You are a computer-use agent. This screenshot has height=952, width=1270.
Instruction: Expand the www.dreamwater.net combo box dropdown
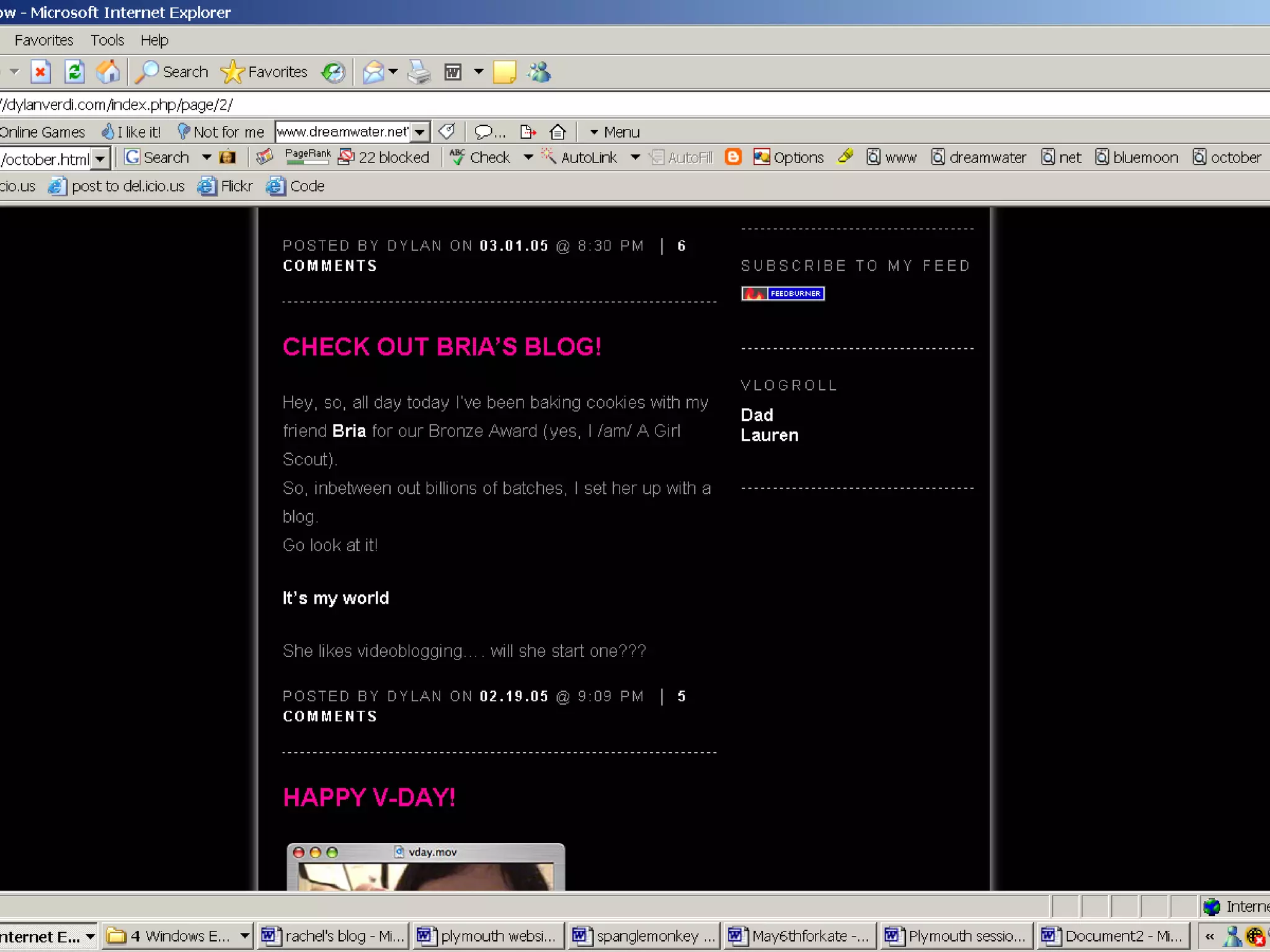420,132
